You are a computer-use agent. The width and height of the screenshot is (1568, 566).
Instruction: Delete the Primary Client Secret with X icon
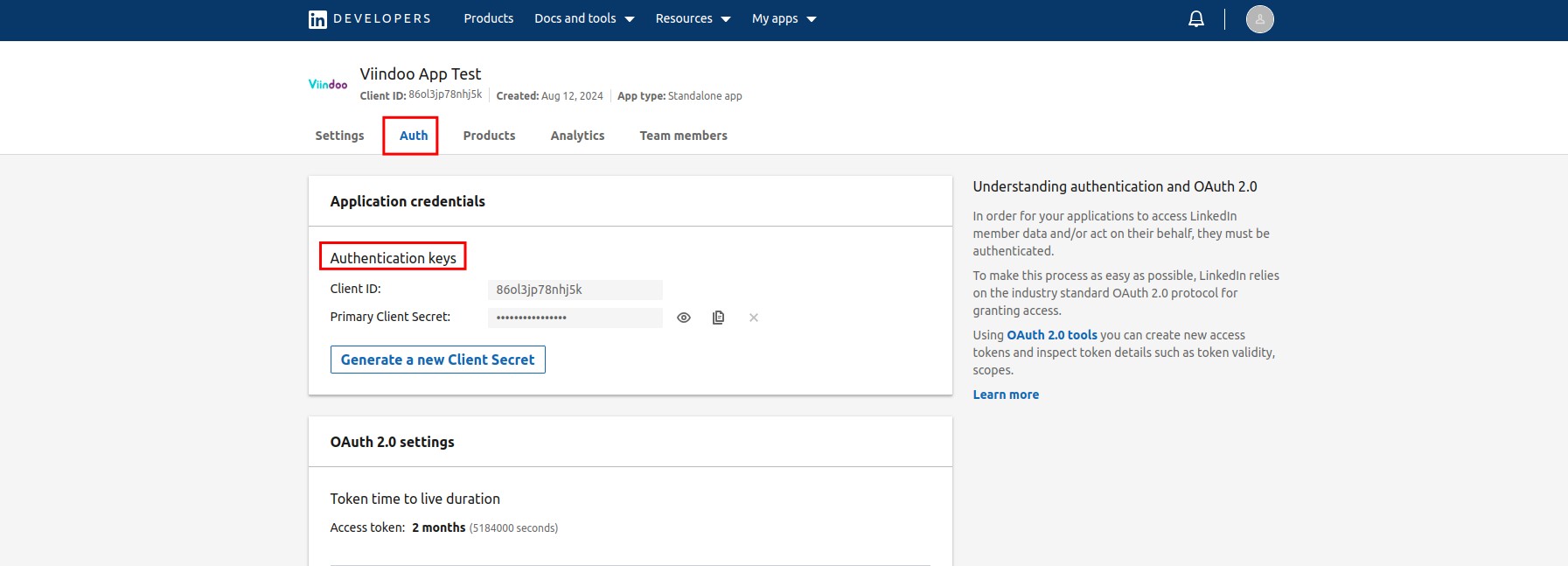754,318
